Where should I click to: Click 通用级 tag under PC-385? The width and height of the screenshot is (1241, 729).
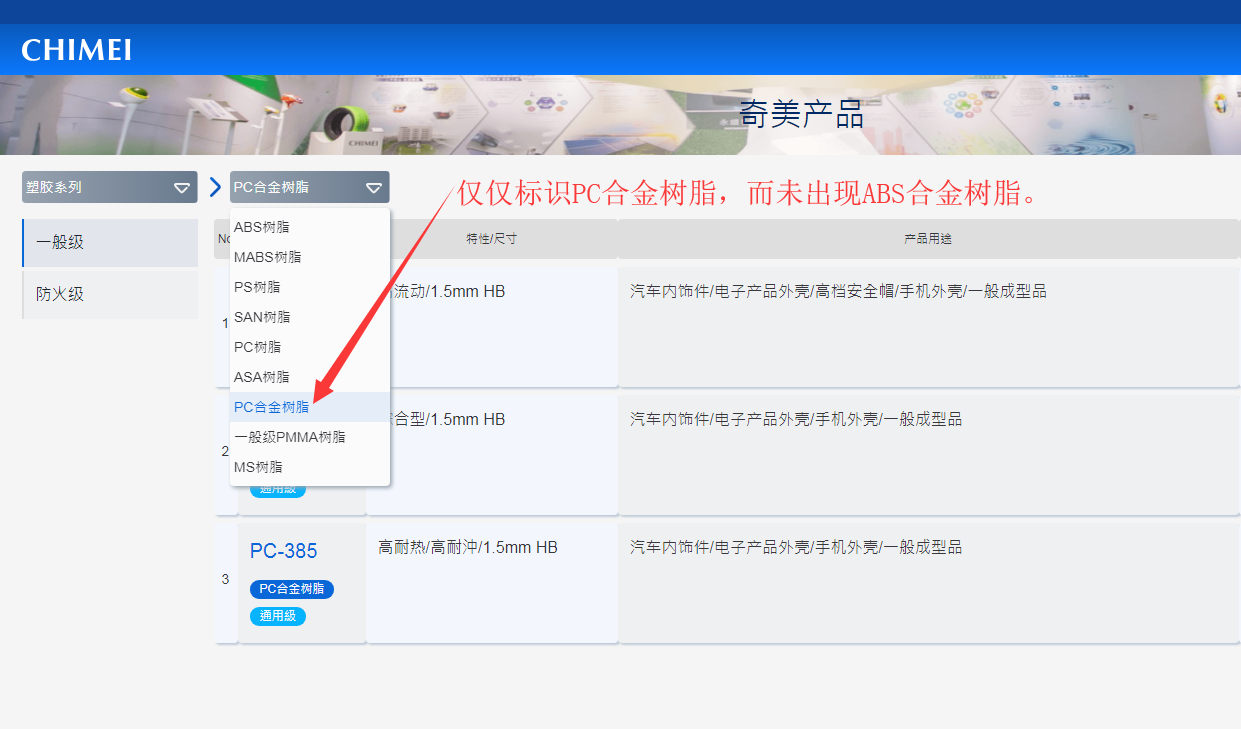pyautogui.click(x=277, y=616)
